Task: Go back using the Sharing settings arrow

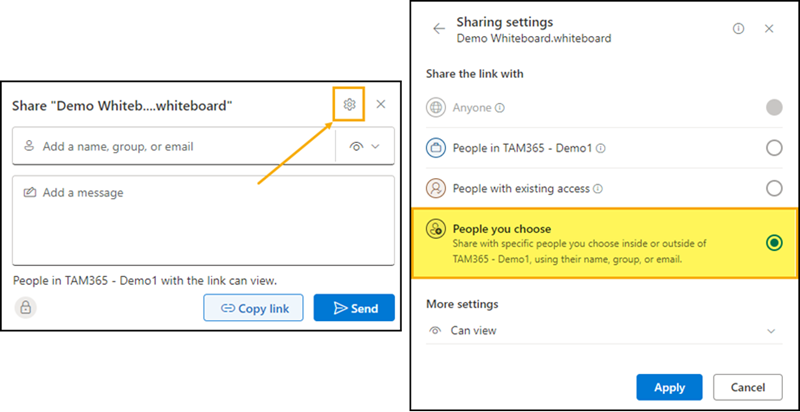Action: click(438, 29)
